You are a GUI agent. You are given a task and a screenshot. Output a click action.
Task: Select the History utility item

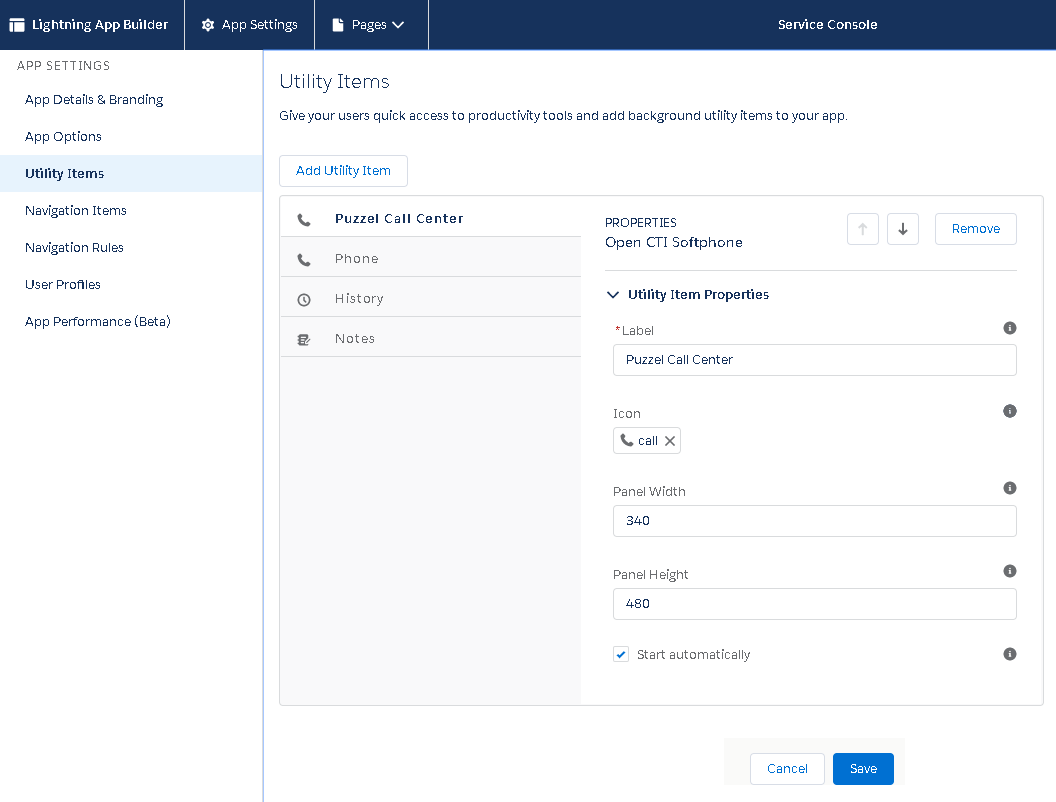[359, 299]
